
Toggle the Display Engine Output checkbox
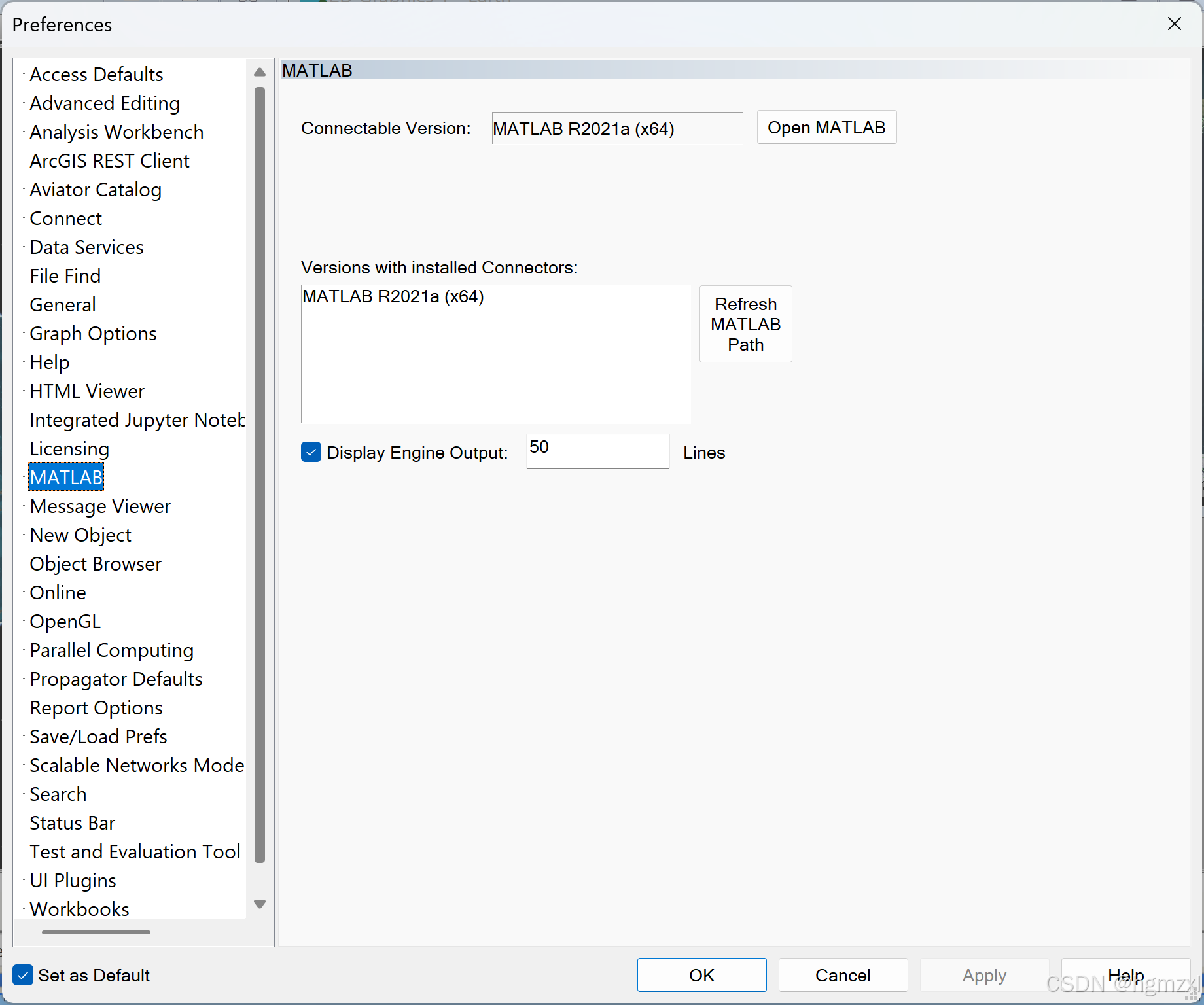[311, 452]
